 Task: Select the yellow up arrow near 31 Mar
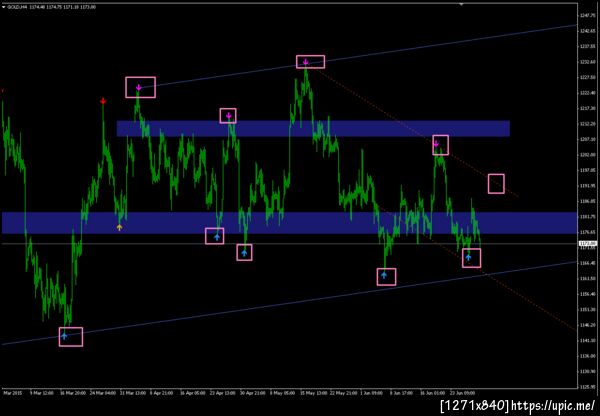(119, 228)
